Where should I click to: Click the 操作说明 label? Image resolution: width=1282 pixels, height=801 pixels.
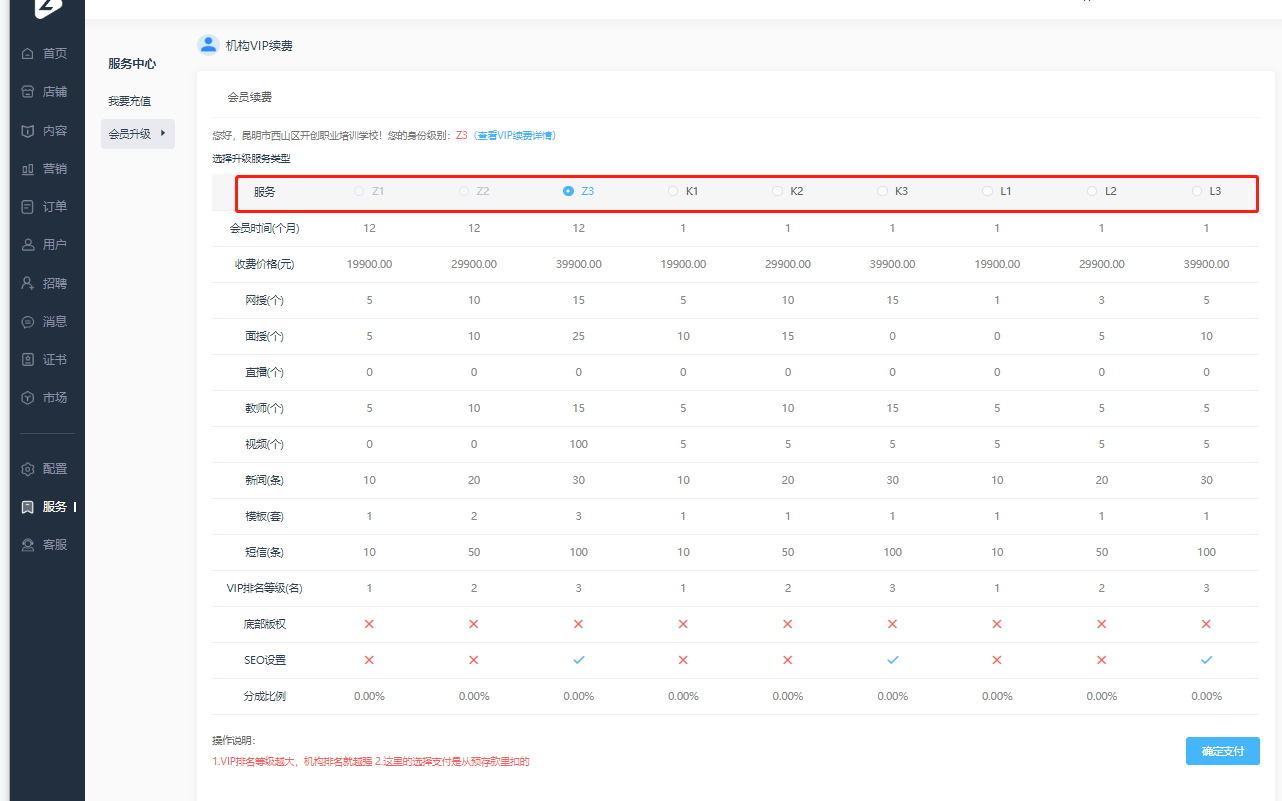(234, 741)
